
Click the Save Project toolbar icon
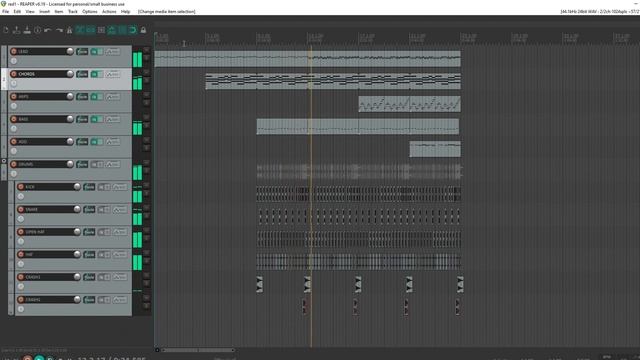[x=27, y=30]
